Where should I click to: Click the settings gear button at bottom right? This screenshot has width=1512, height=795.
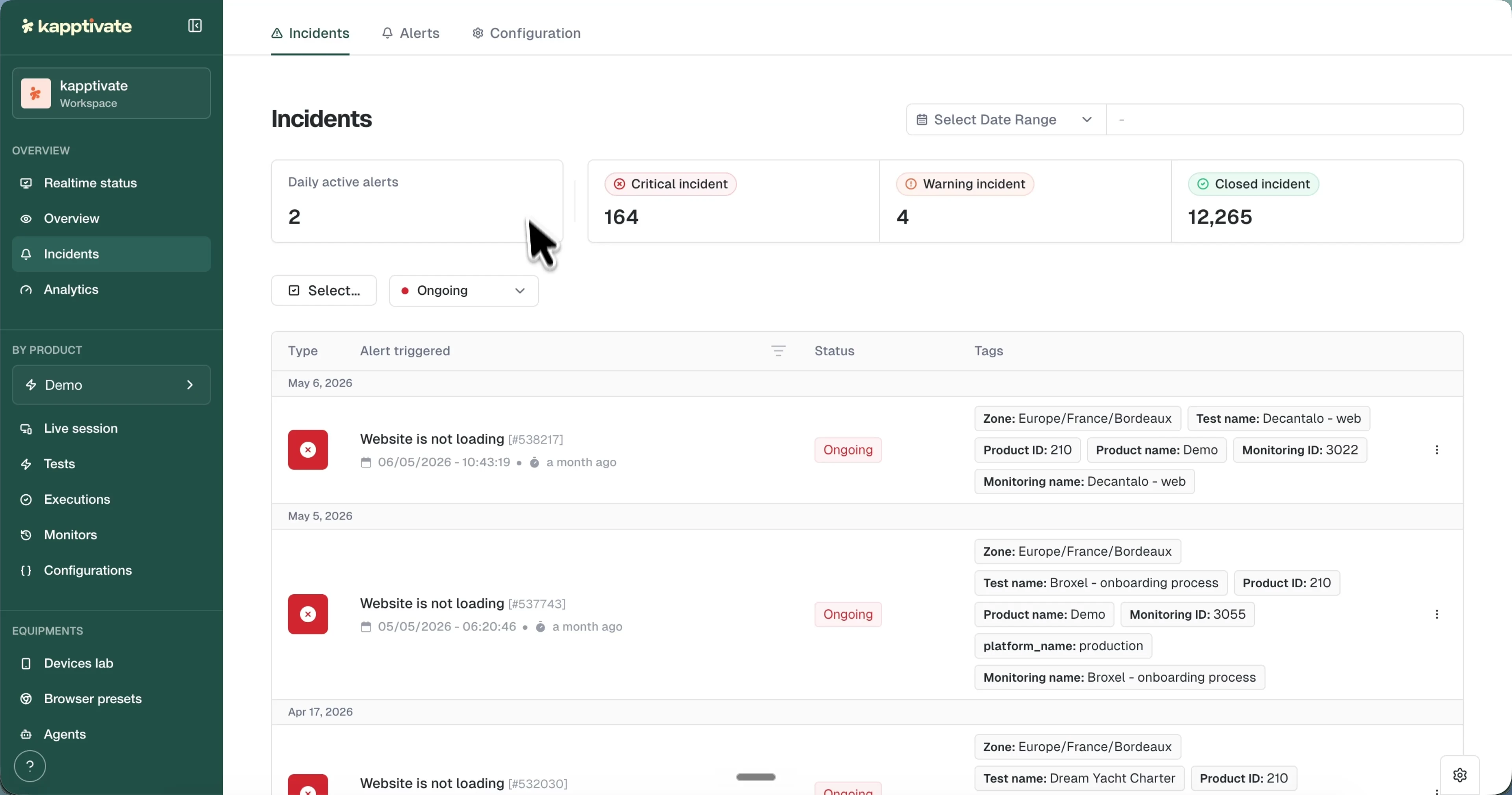[1459, 775]
